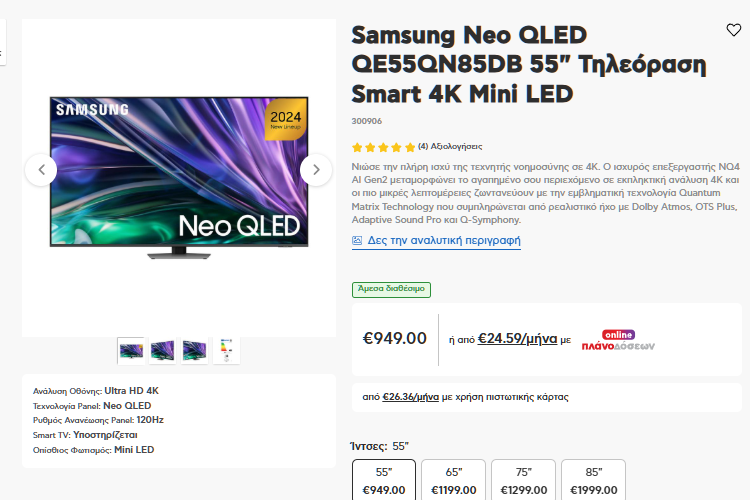Select the 75" size option at €1299.00
Viewport: 750px width, 500px height.
523,480
